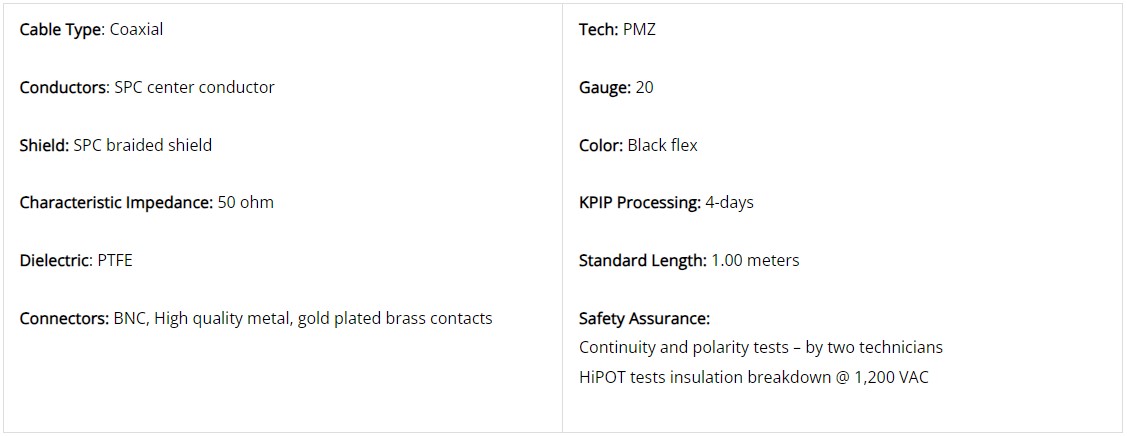Screen dimensions: 1127x436
Task: Click Continuity and polarity tests line
Action: (x=761, y=348)
